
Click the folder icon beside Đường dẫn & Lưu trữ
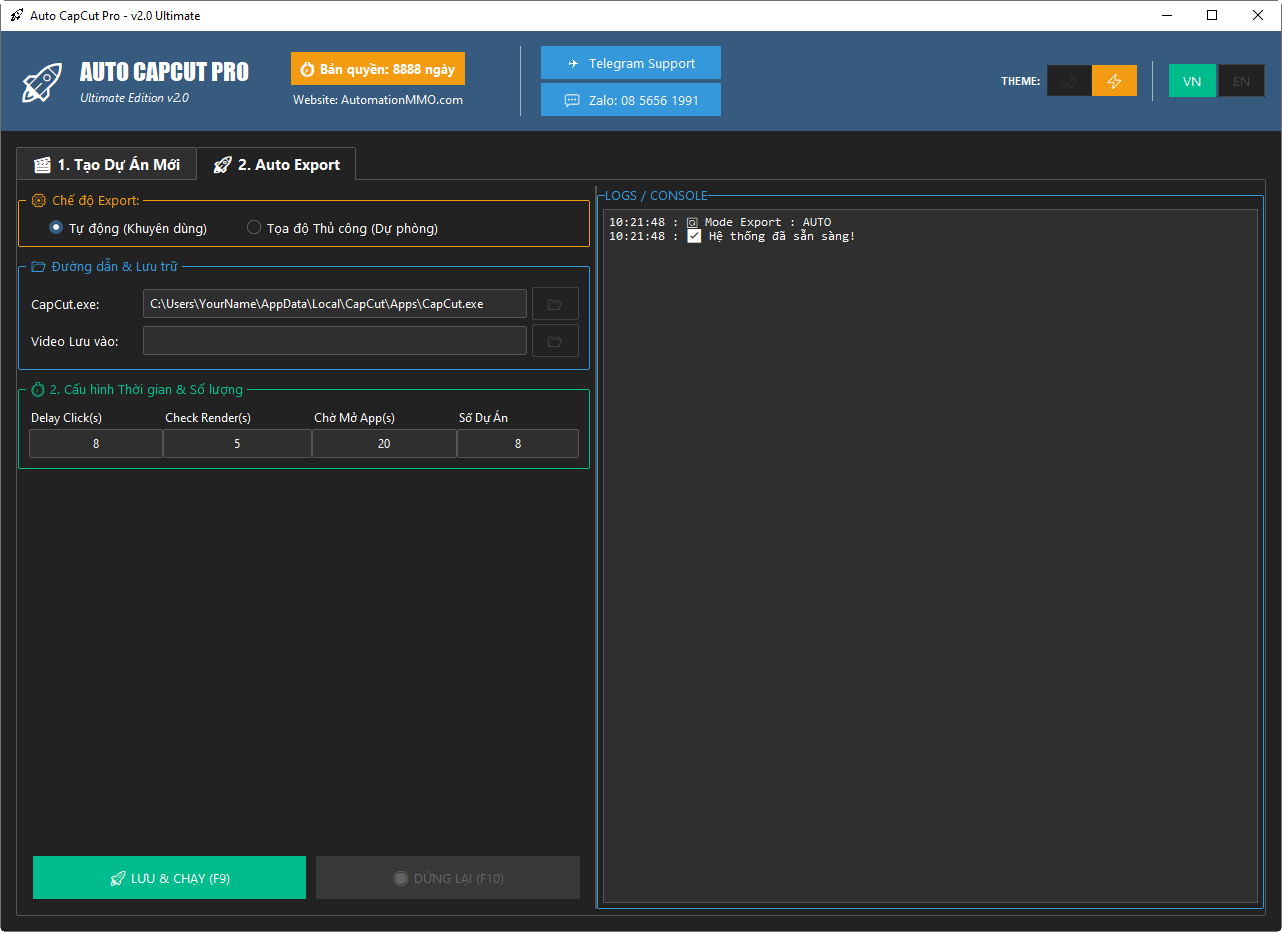point(39,266)
